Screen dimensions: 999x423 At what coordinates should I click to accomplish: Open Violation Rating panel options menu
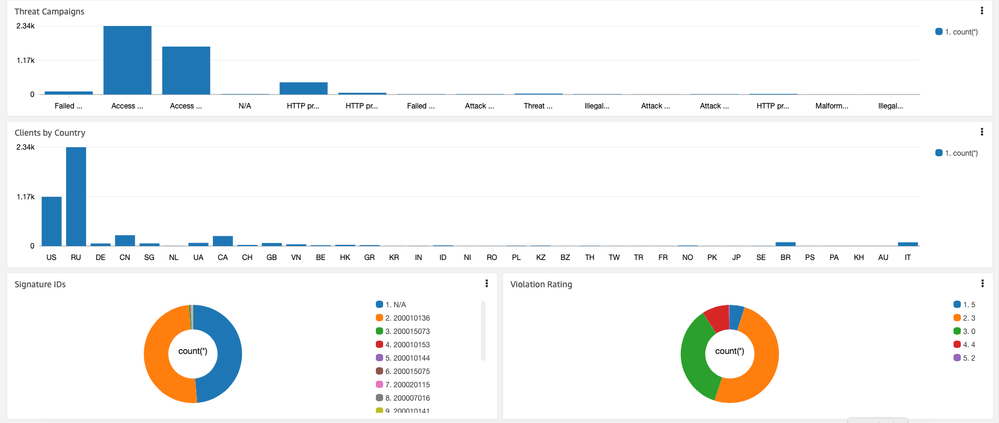pyautogui.click(x=983, y=284)
